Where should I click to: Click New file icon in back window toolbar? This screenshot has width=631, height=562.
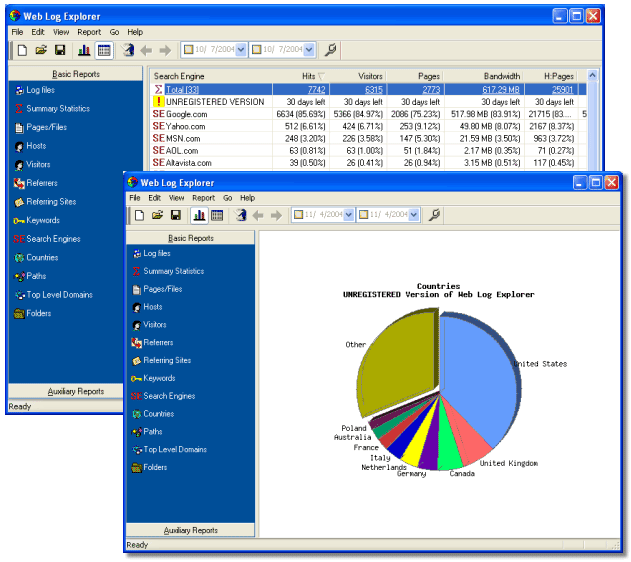(23, 50)
